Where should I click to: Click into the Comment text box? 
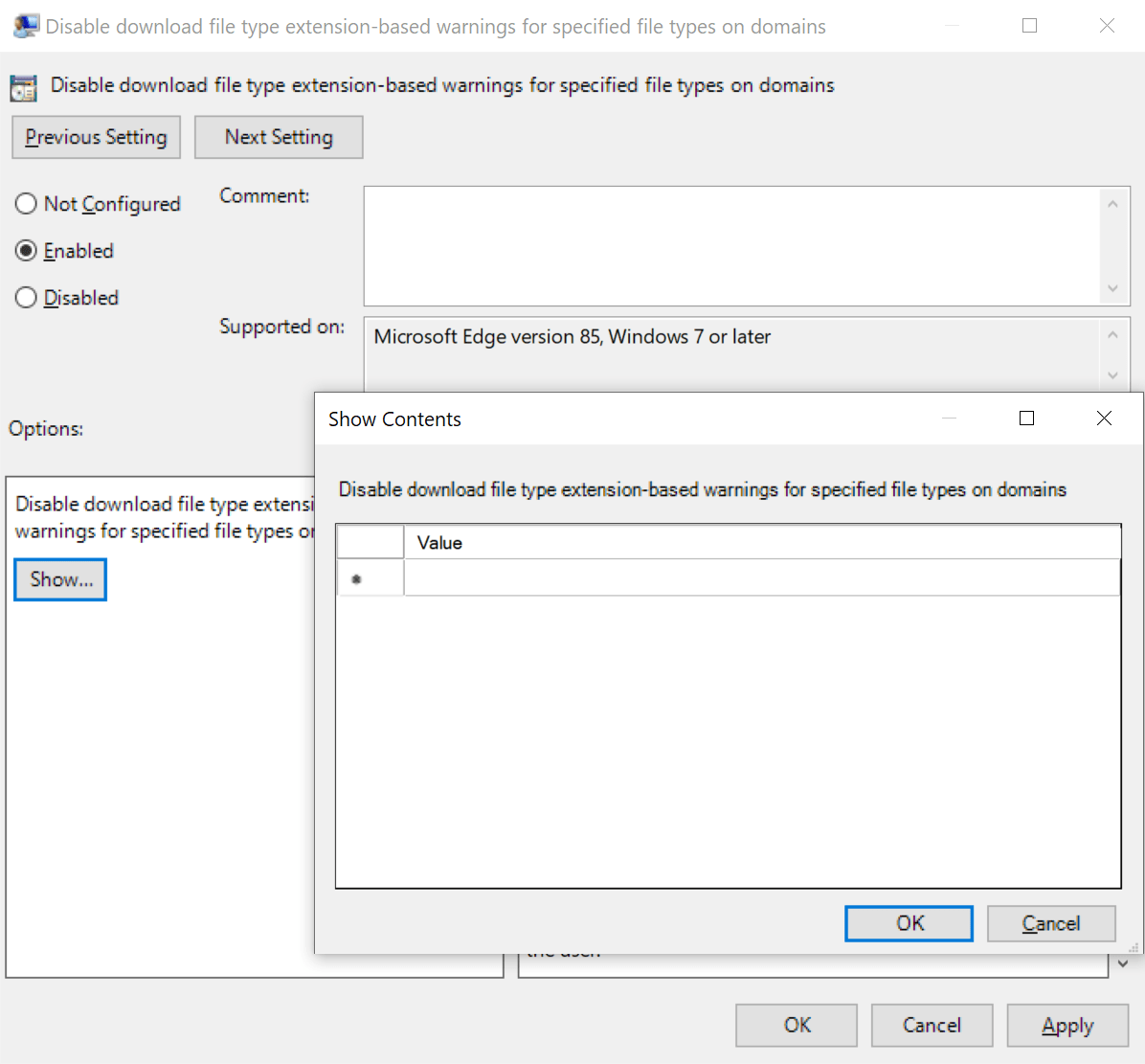pos(731,246)
